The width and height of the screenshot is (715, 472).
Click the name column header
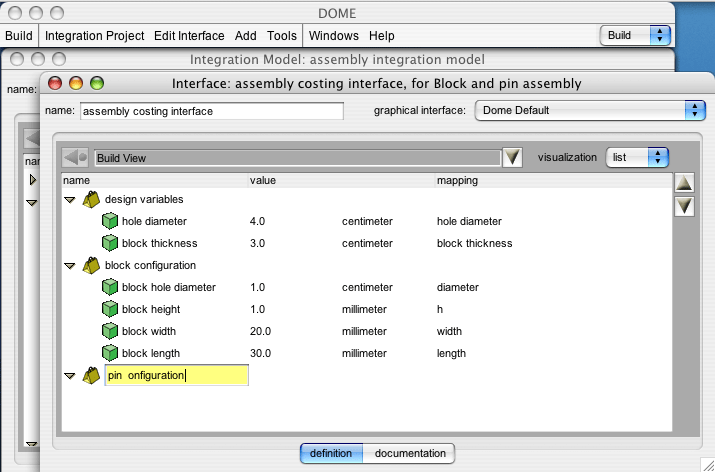click(x=155, y=181)
